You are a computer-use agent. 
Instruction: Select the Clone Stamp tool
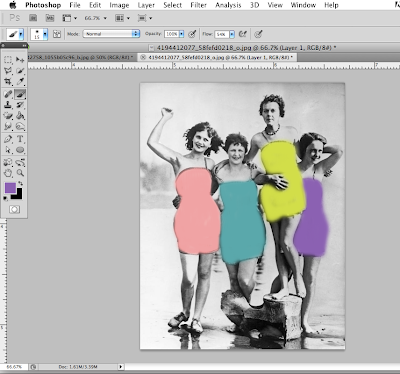coord(8,105)
